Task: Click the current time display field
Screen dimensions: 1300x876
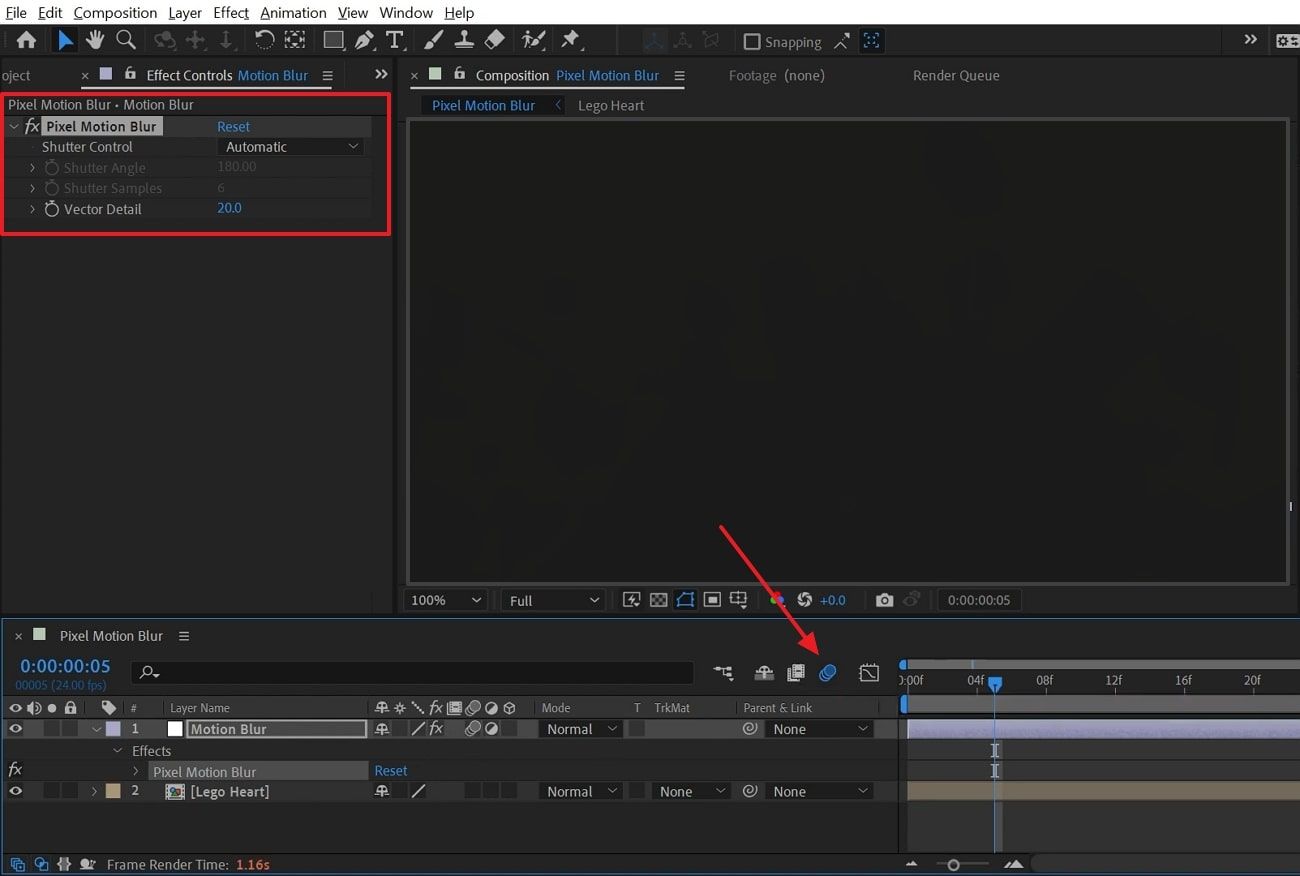Action: coord(64,665)
